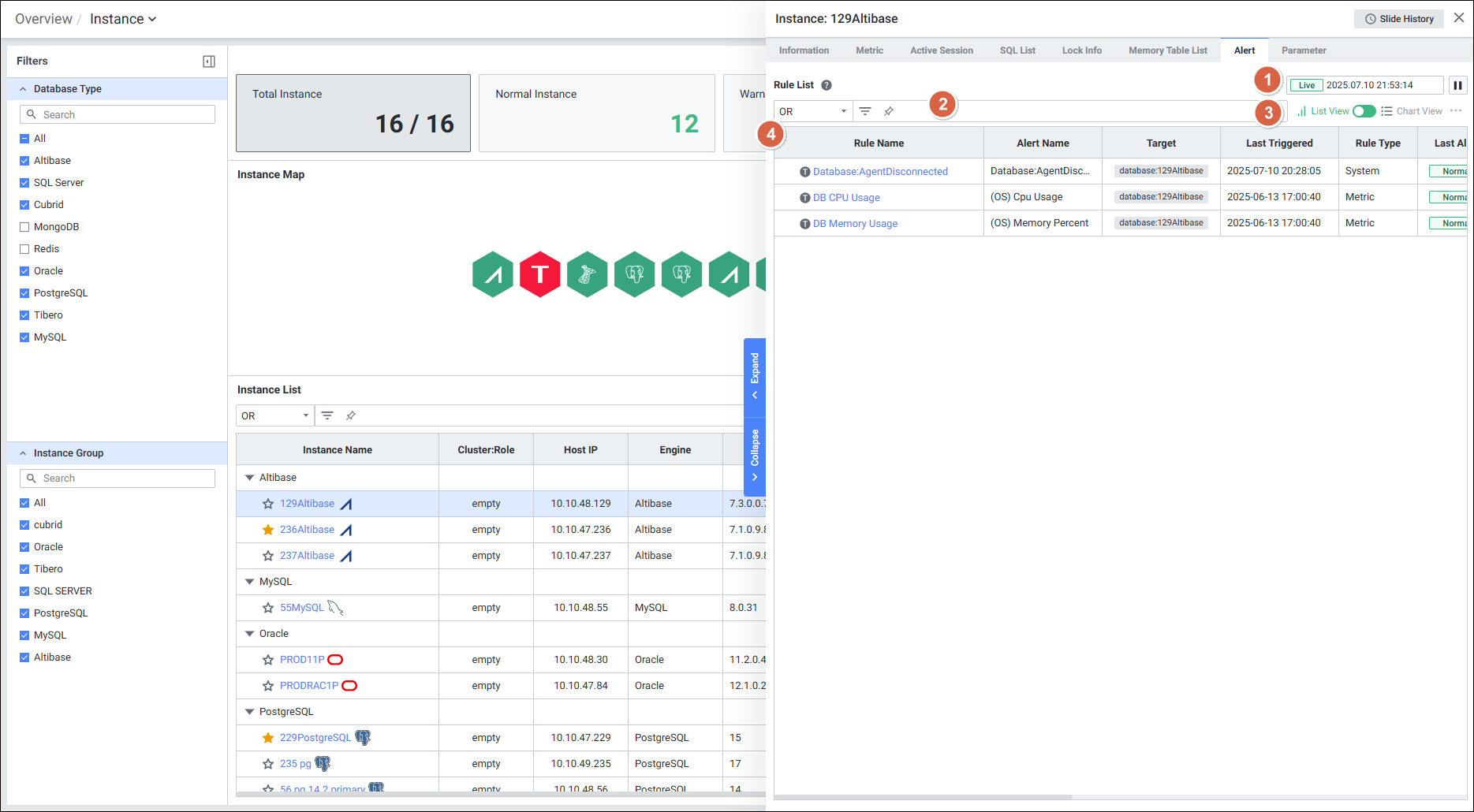Pin the Instance List filter bar
The height and width of the screenshot is (812, 1474).
[x=351, y=415]
